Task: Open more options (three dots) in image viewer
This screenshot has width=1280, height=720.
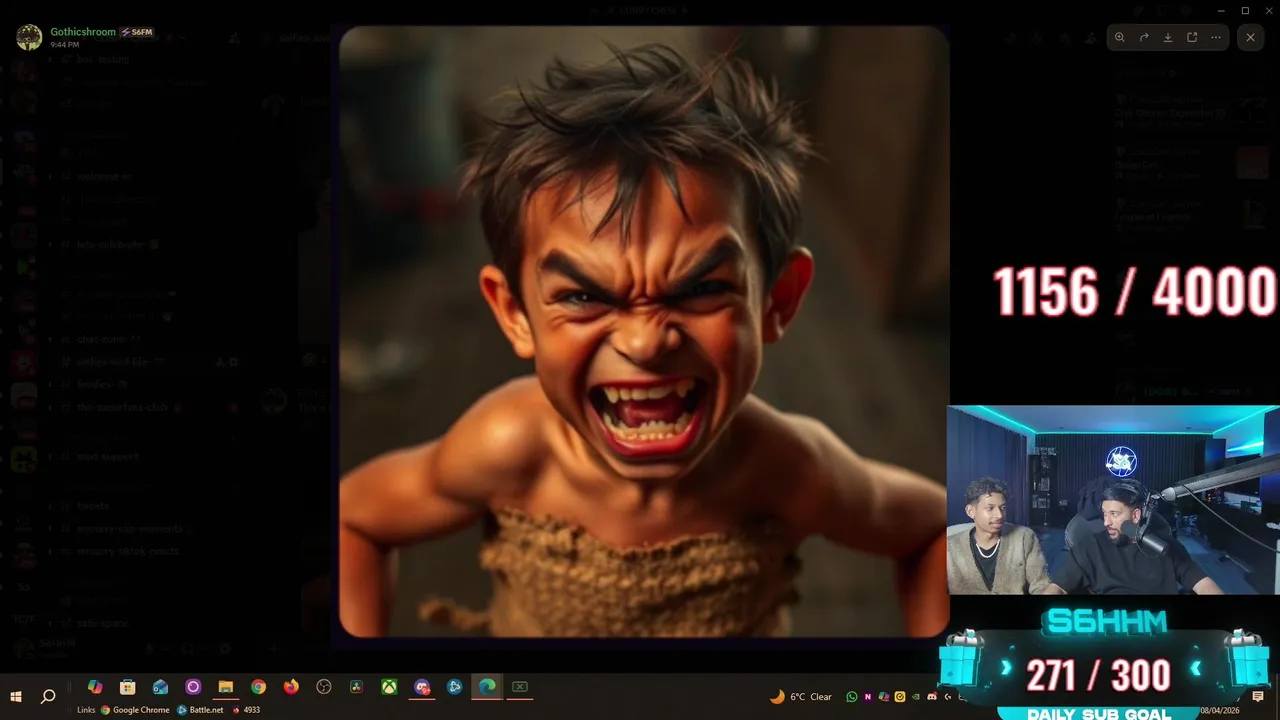Action: tap(1216, 37)
